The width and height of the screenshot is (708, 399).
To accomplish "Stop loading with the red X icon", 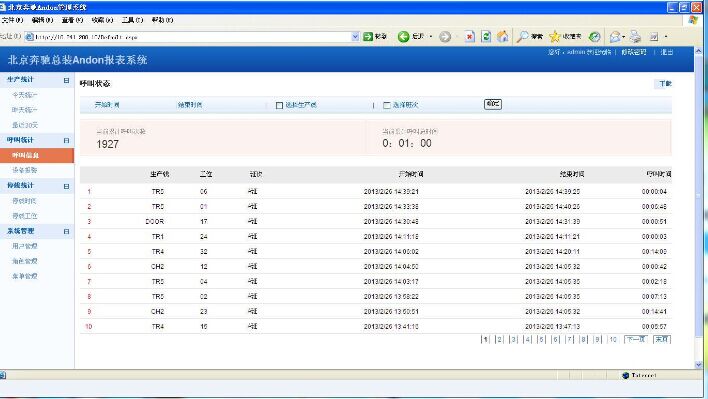I will [470, 37].
